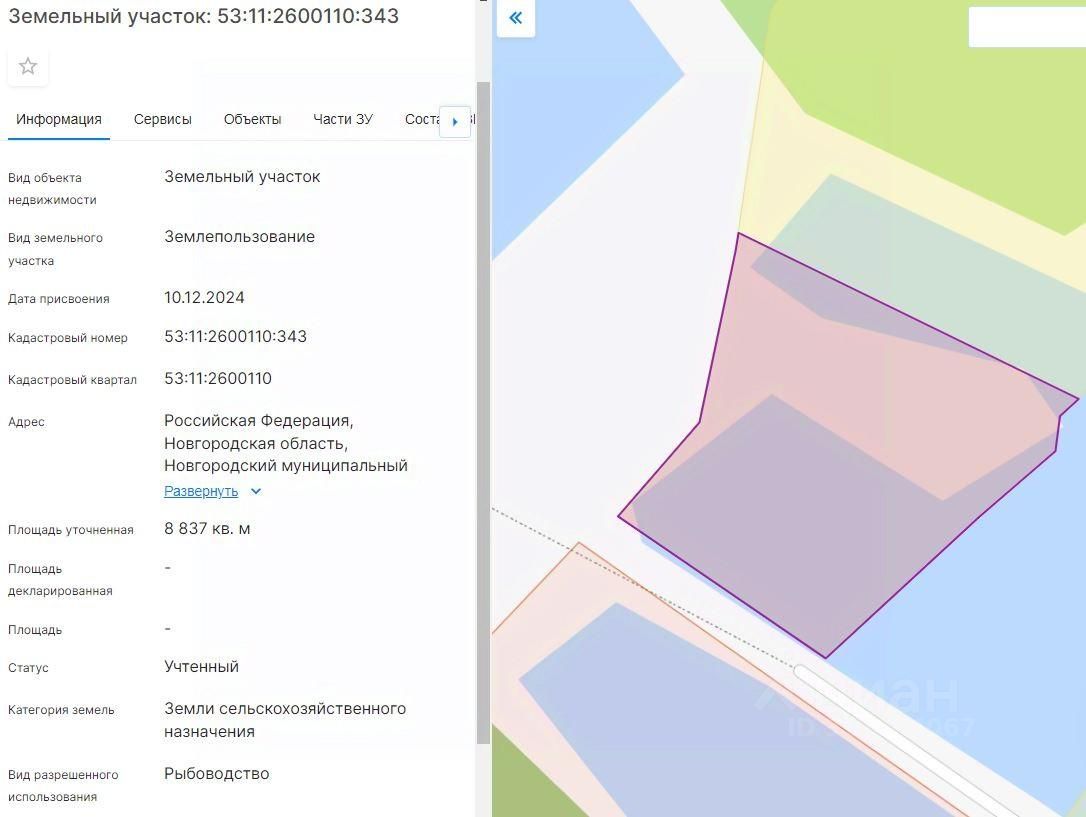
Task: Open the Части ЗУ tab
Action: (x=343, y=120)
